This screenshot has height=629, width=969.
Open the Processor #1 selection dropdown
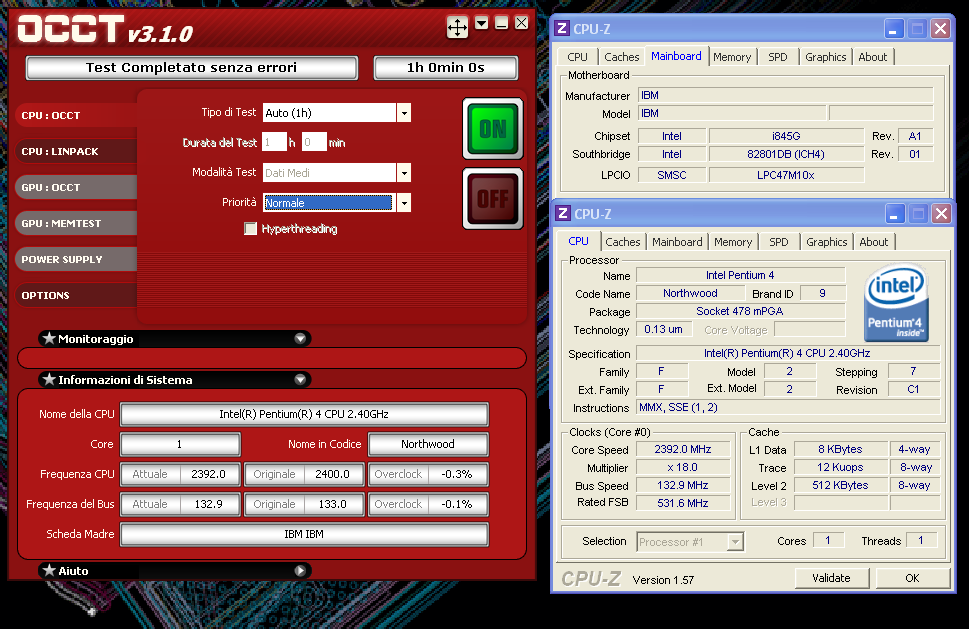click(690, 542)
